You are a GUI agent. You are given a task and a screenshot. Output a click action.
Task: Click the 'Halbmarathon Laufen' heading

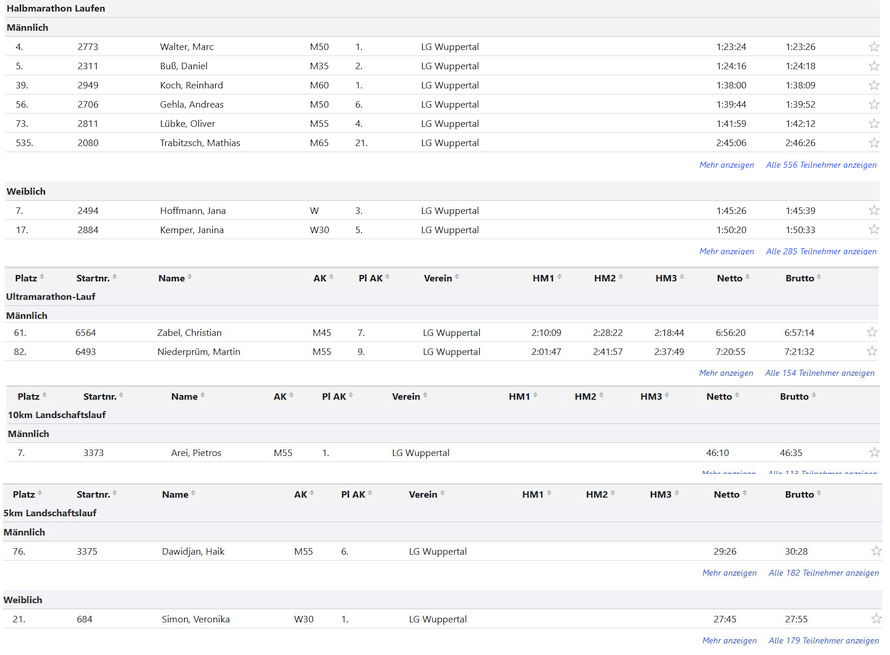[x=56, y=9]
